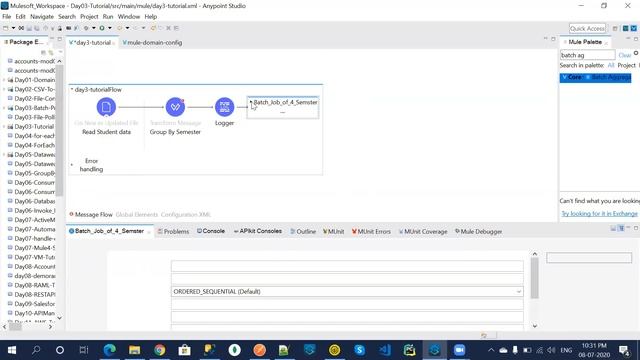Select the Day09-Salesforce project

[34, 304]
